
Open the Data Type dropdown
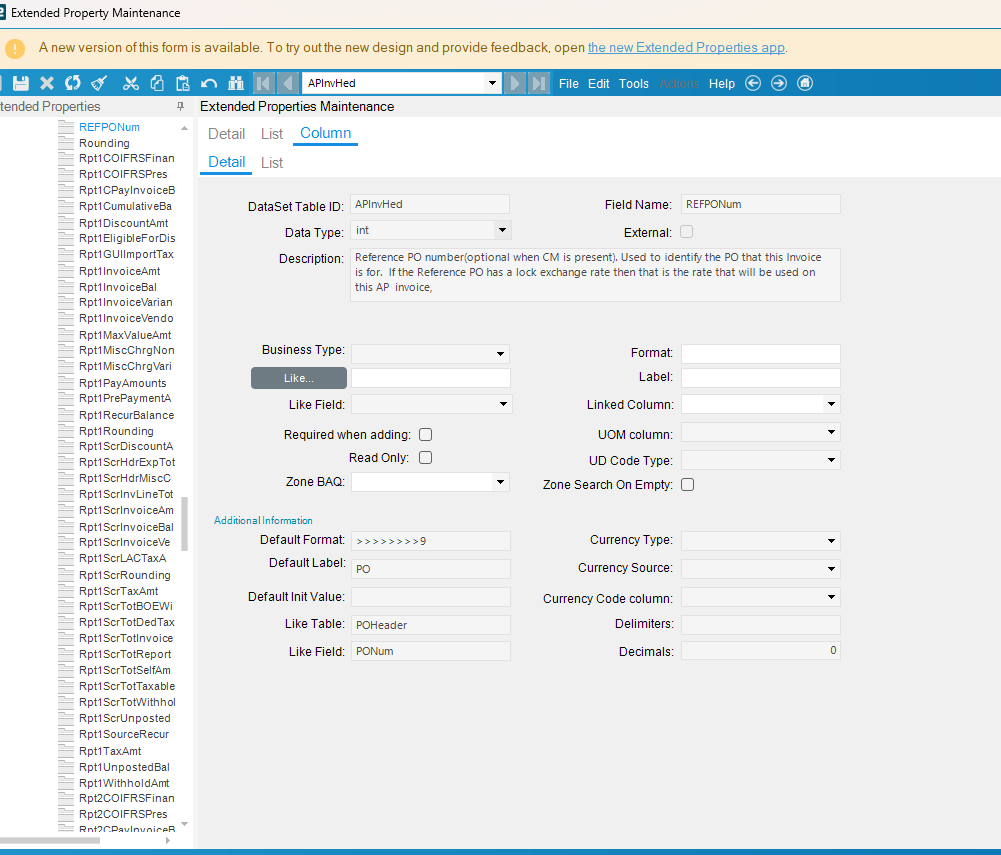coord(501,230)
